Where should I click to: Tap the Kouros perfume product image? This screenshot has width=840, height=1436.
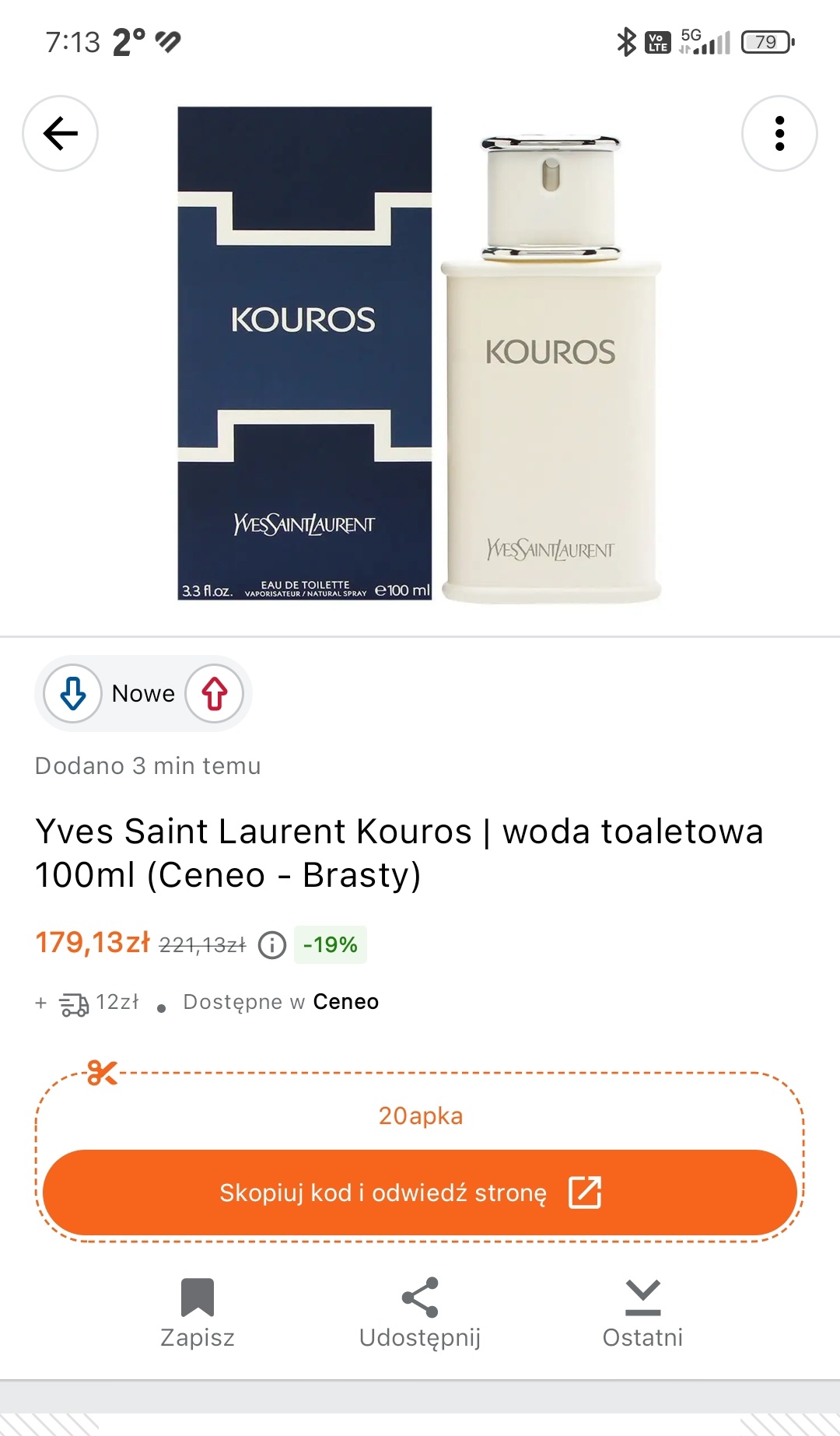tap(420, 354)
